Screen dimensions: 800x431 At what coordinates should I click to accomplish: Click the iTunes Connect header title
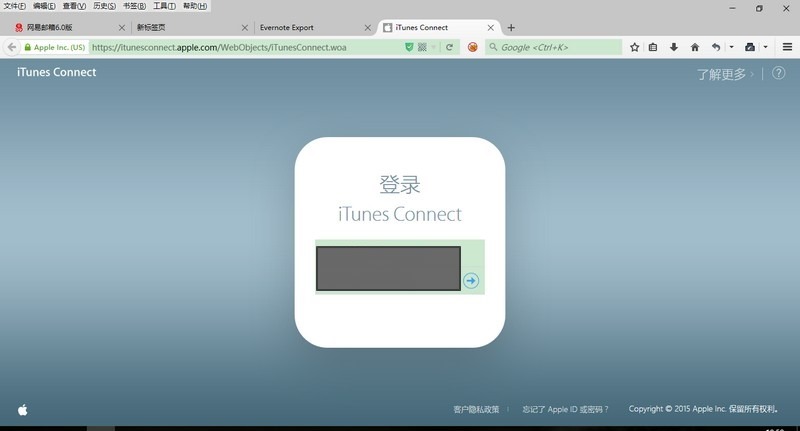coord(57,72)
